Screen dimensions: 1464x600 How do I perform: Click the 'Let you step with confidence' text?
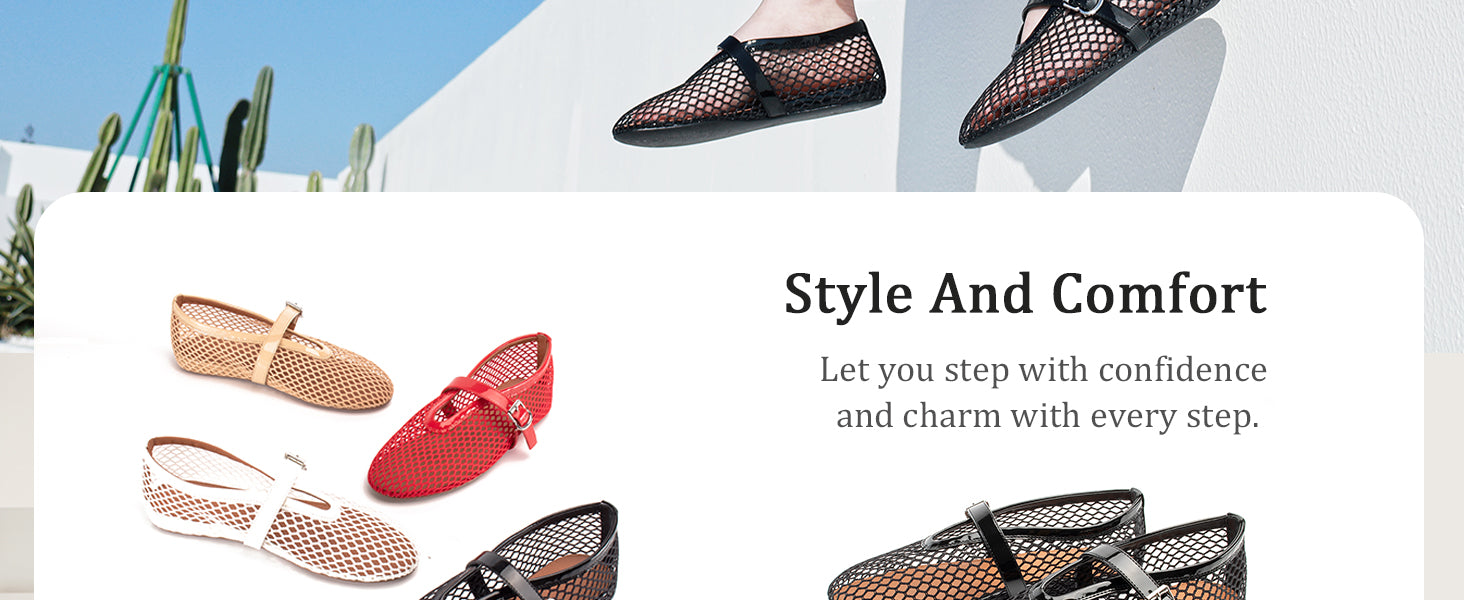[1043, 370]
